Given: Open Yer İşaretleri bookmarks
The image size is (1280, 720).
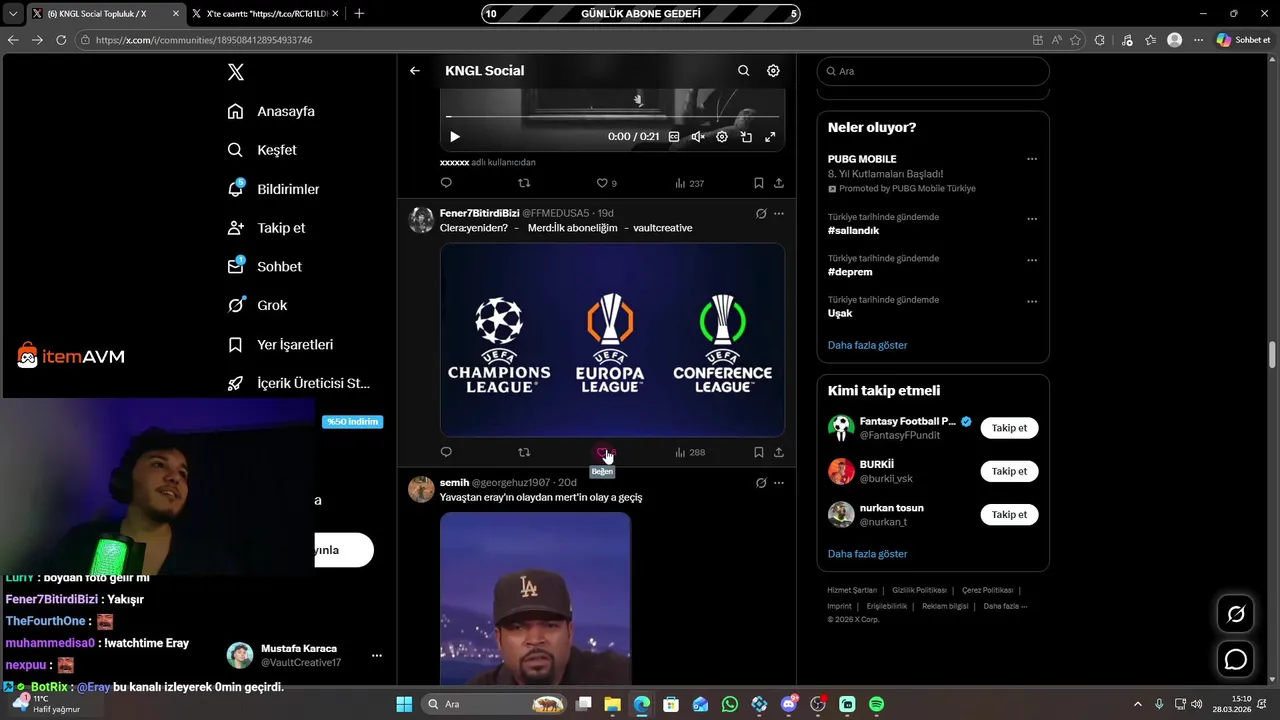Looking at the screenshot, I should click(x=280, y=344).
